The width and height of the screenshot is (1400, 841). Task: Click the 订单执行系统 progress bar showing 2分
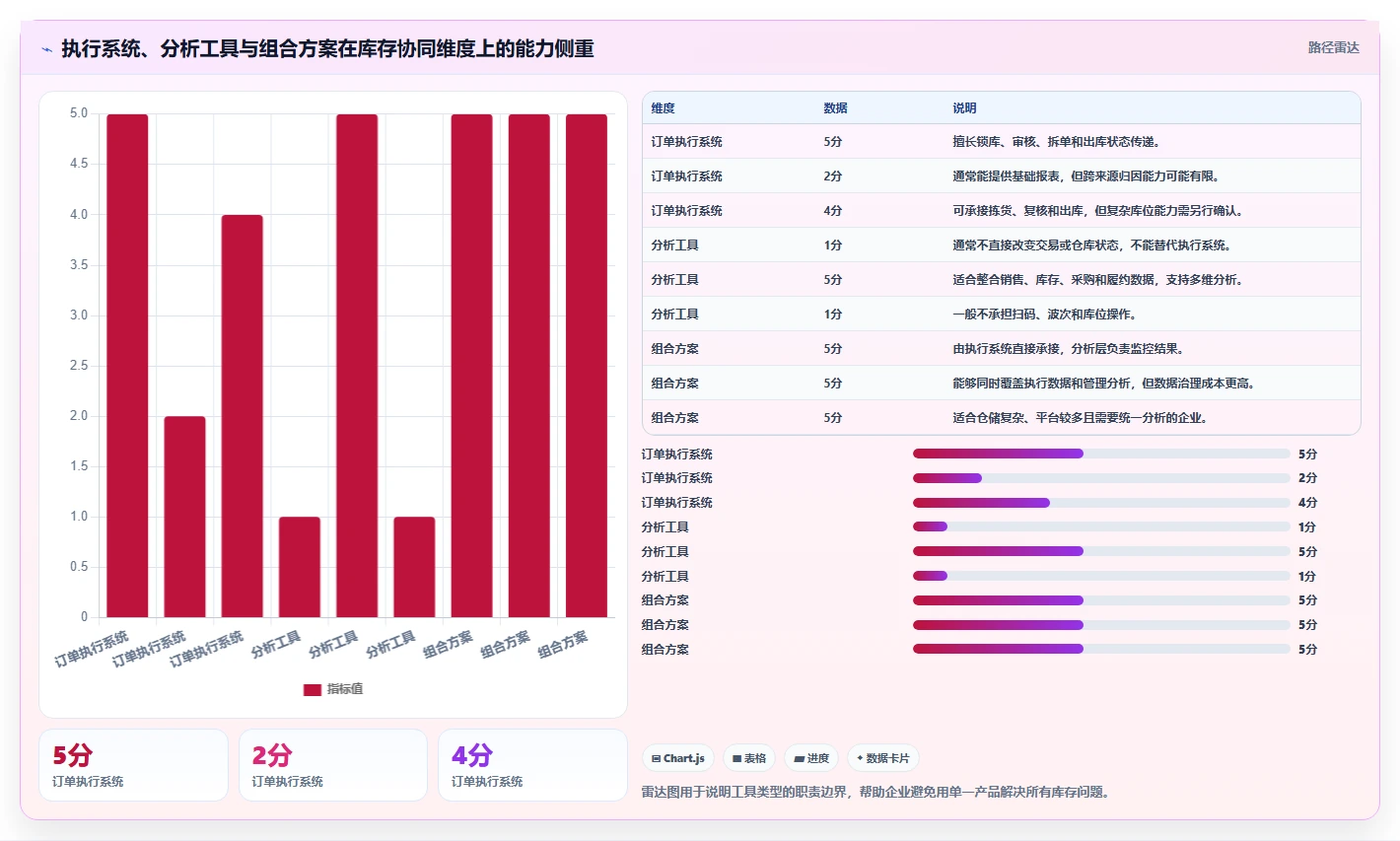[1101, 478]
